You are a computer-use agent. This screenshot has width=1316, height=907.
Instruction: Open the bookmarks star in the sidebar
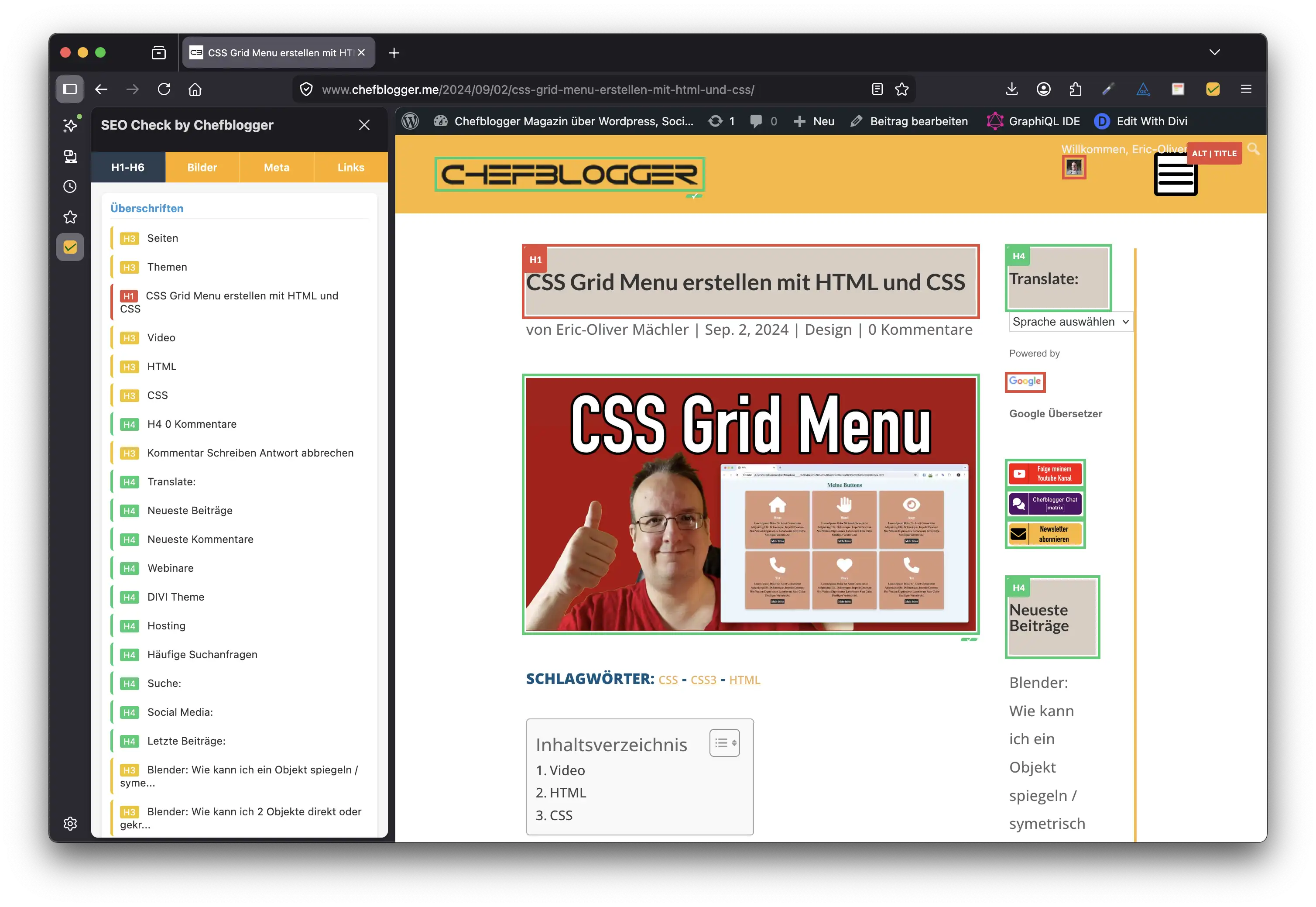[70, 217]
